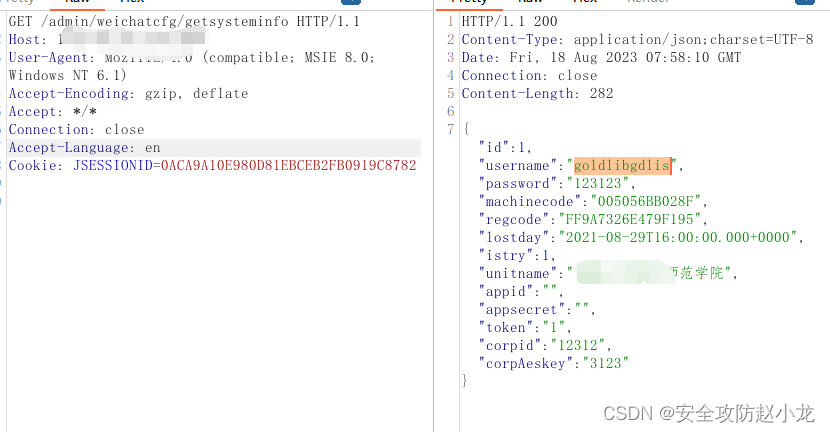Click the GET /admin/weichatcfg/getsysteminfo request line

[x=184, y=22]
